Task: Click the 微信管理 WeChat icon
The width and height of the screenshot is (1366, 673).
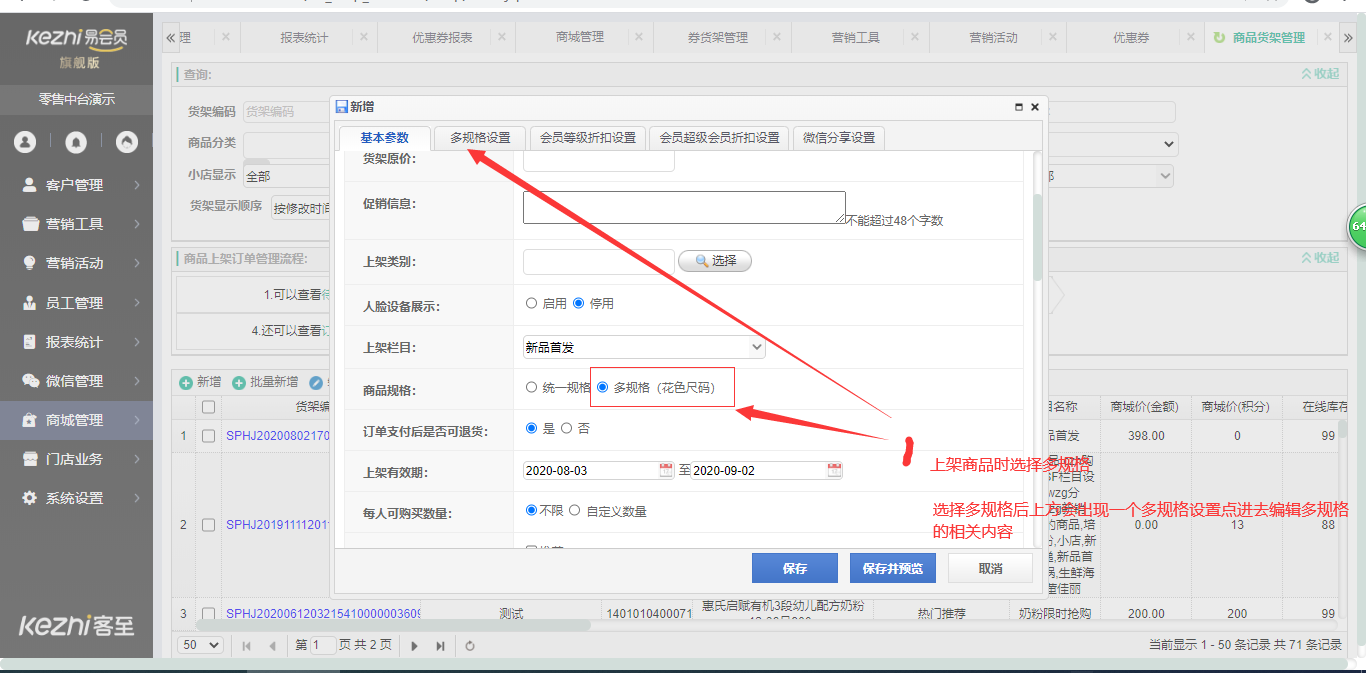Action: point(29,381)
